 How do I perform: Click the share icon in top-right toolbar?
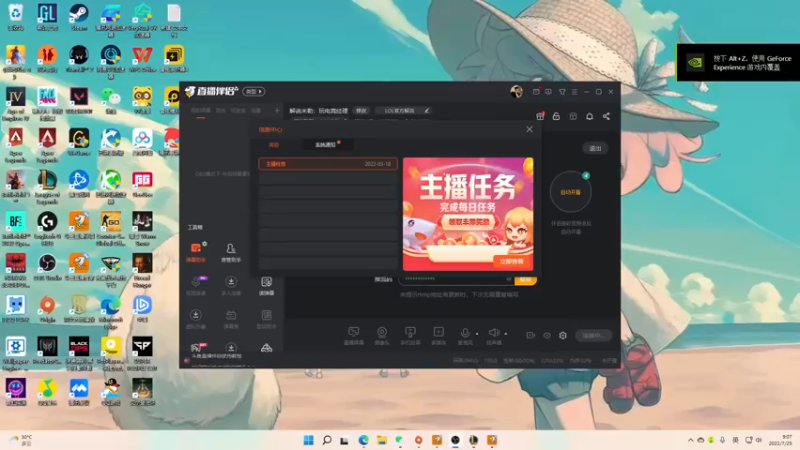pyautogui.click(x=606, y=116)
